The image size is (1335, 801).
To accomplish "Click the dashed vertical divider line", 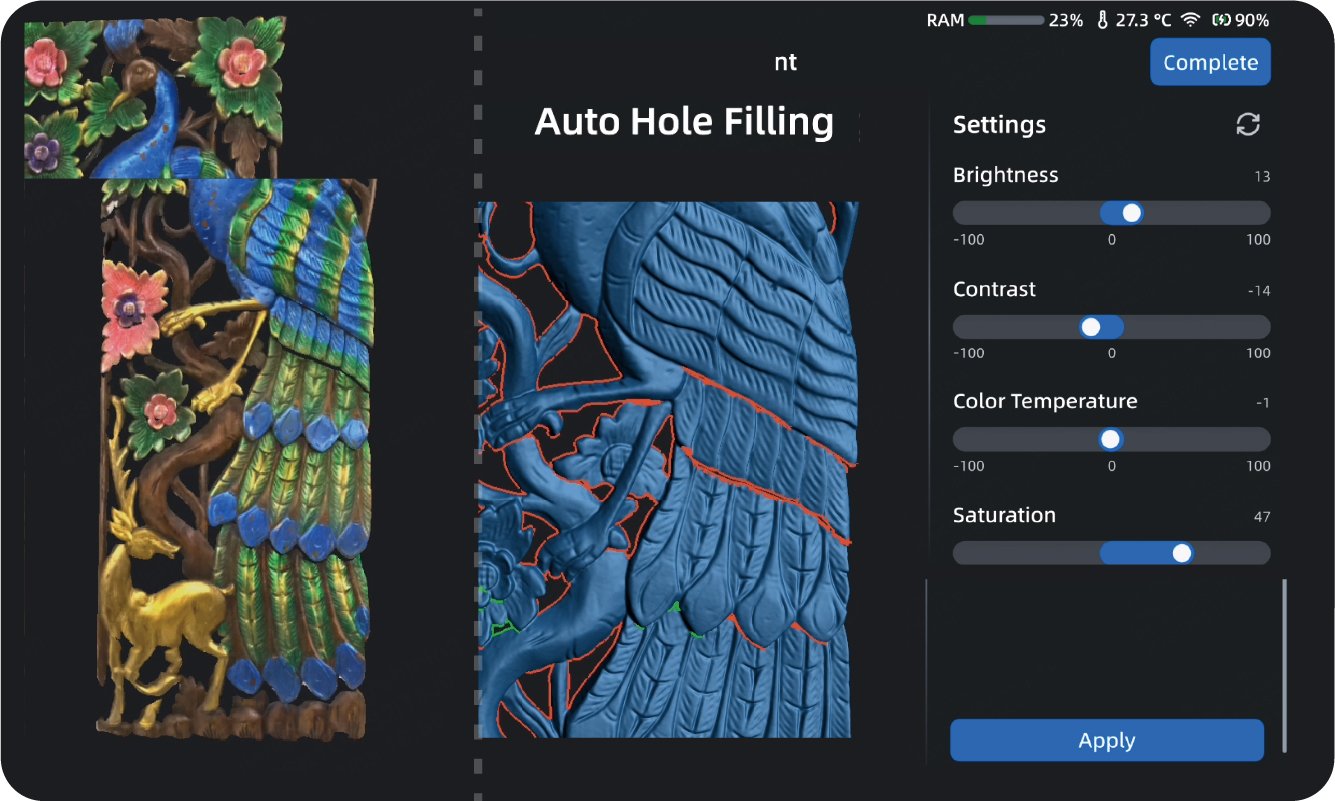I will [x=477, y=400].
